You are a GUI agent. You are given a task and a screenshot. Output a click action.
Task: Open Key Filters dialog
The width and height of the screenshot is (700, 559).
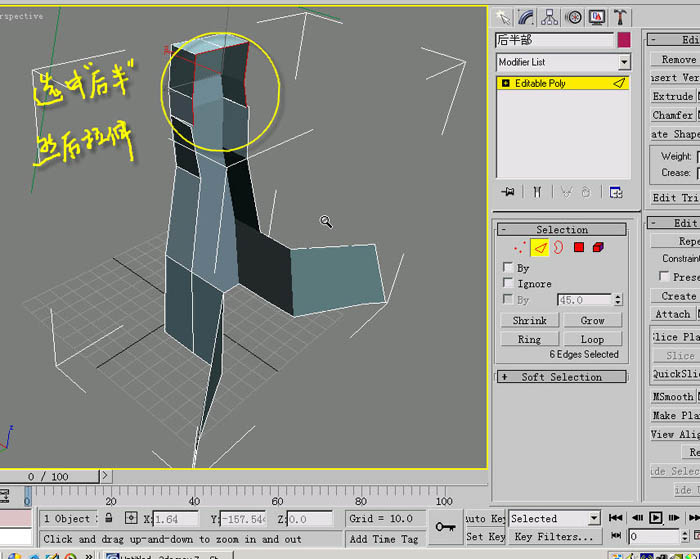coord(554,537)
